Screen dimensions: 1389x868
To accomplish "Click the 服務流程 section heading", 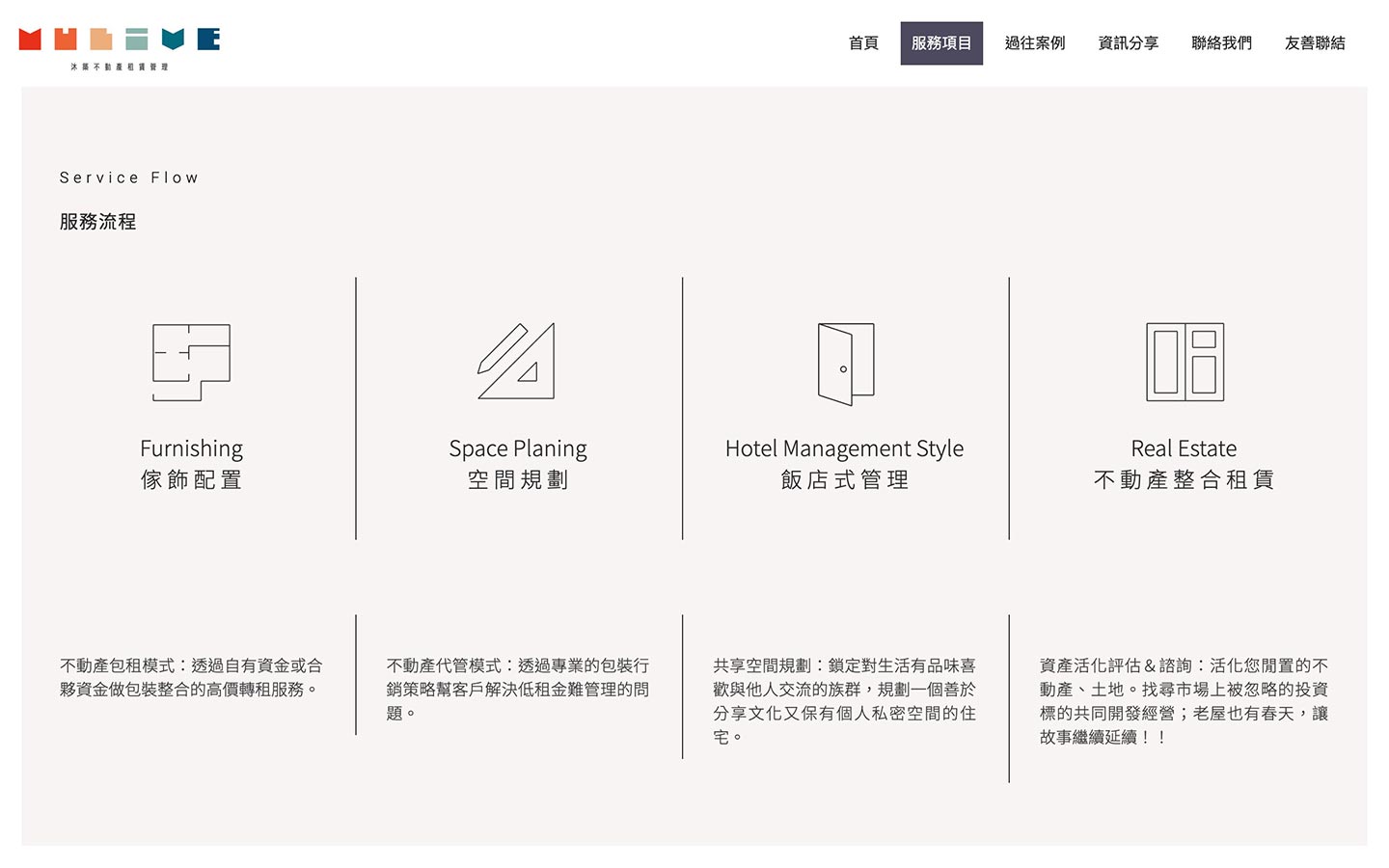I will pyautogui.click(x=97, y=222).
